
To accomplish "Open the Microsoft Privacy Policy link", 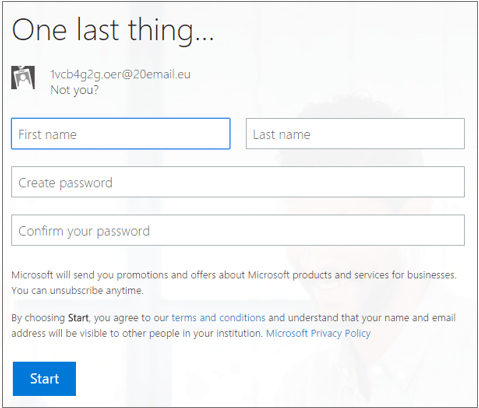I will (x=318, y=333).
